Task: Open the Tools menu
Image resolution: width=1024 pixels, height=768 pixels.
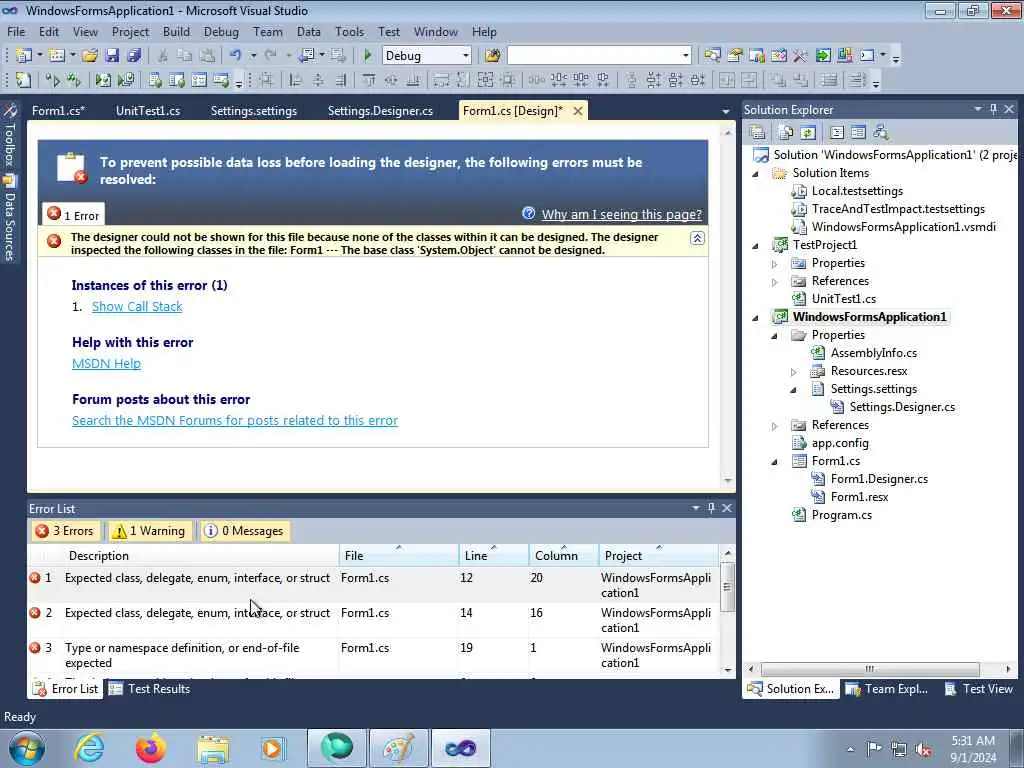Action: coord(349,31)
